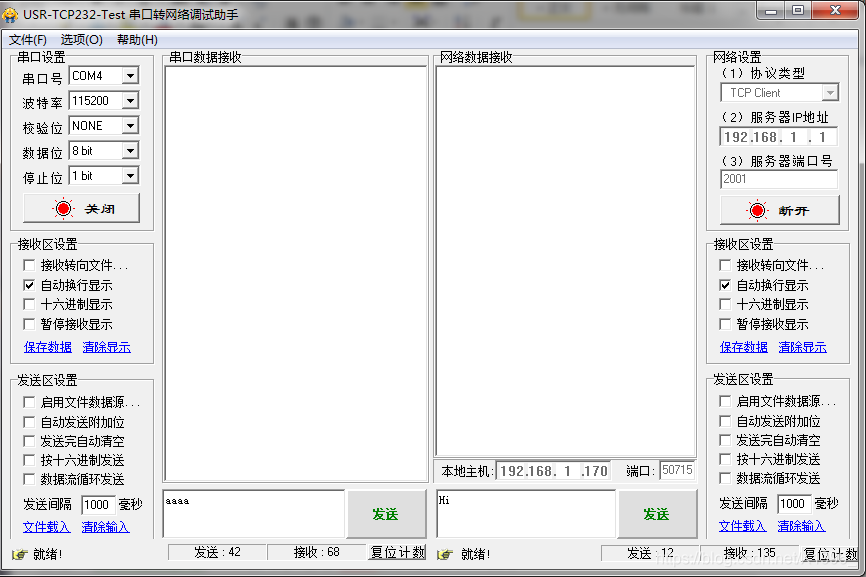This screenshot has height=577, width=866.
Task: Click the app icon in title bar
Action: click(10, 14)
